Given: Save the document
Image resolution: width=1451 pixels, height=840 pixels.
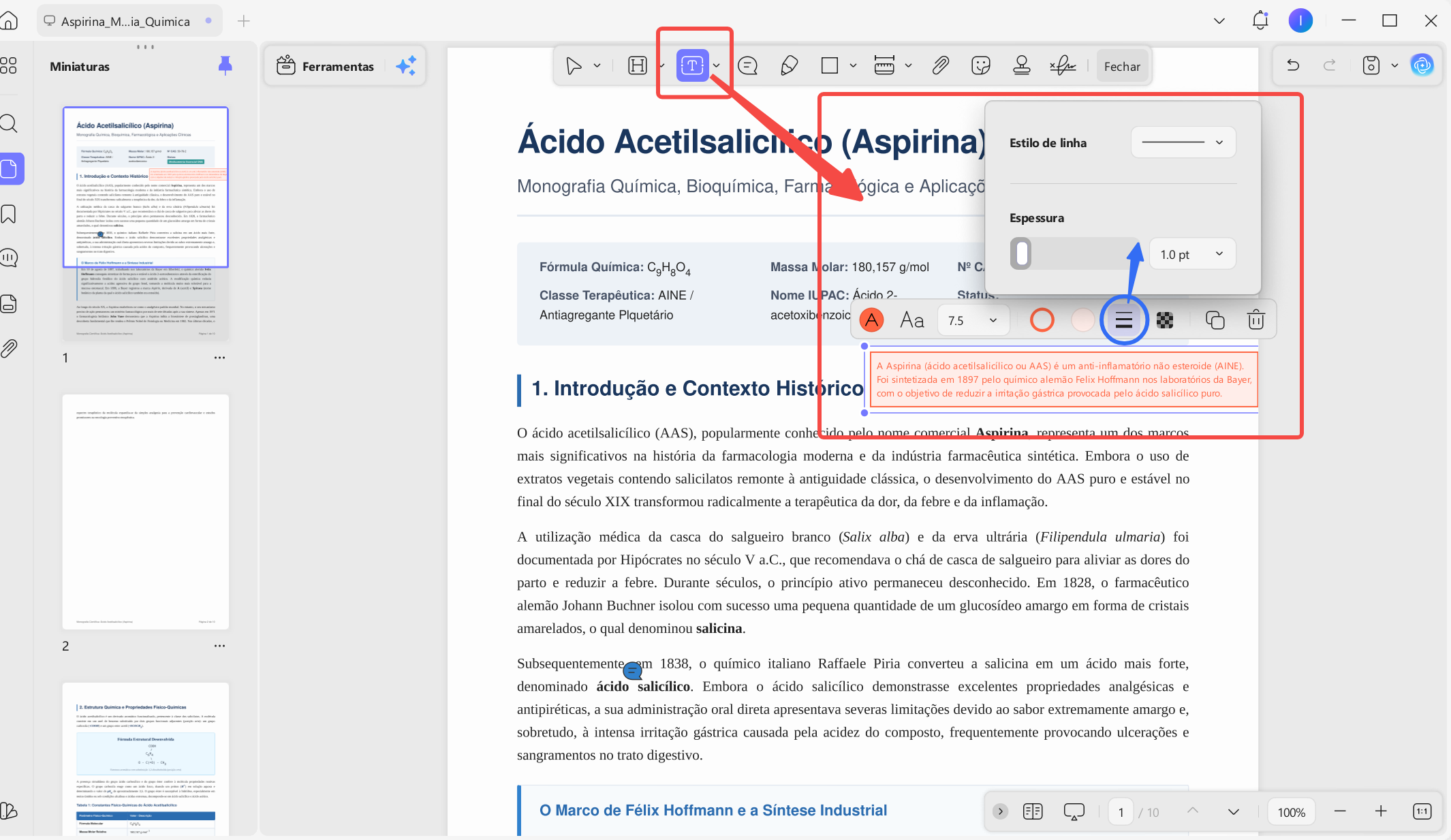Looking at the screenshot, I should [x=1371, y=65].
